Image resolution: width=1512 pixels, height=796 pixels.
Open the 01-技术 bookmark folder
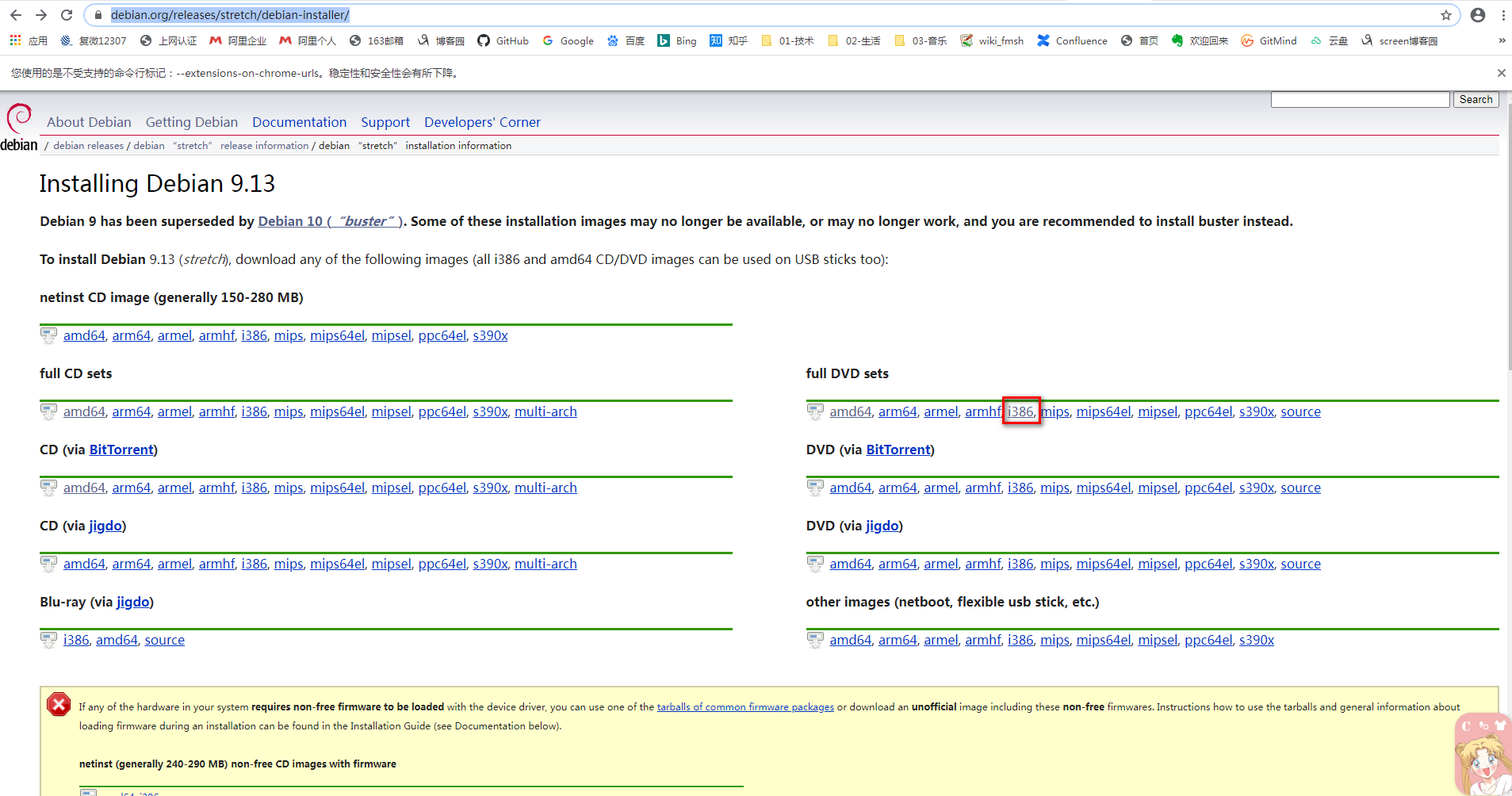click(x=787, y=40)
